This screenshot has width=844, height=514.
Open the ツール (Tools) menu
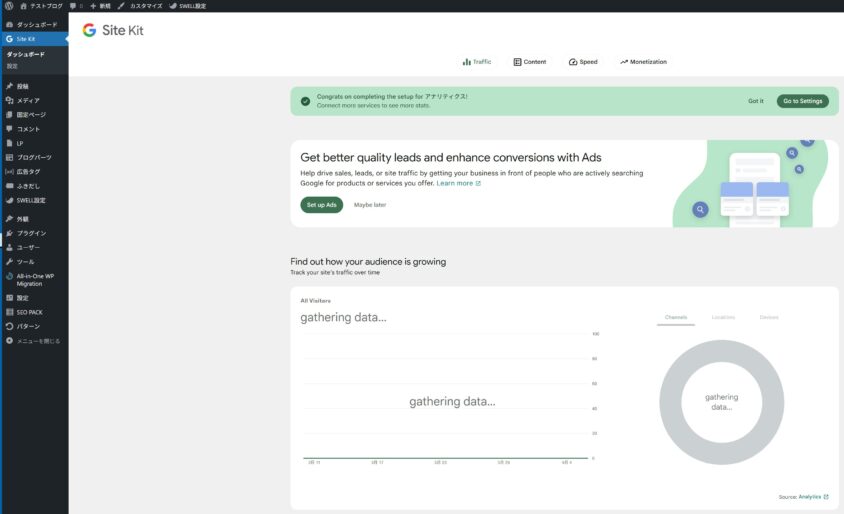pyautogui.click(x=25, y=261)
